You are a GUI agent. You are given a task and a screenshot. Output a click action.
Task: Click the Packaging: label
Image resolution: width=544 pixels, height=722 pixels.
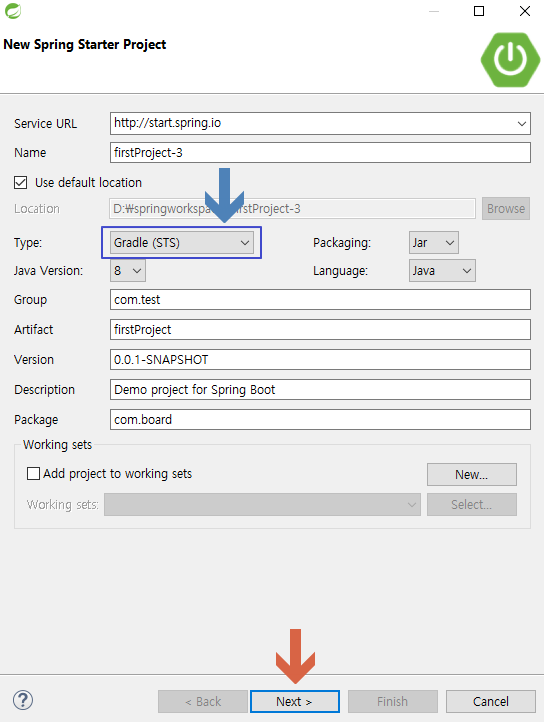pos(342,243)
